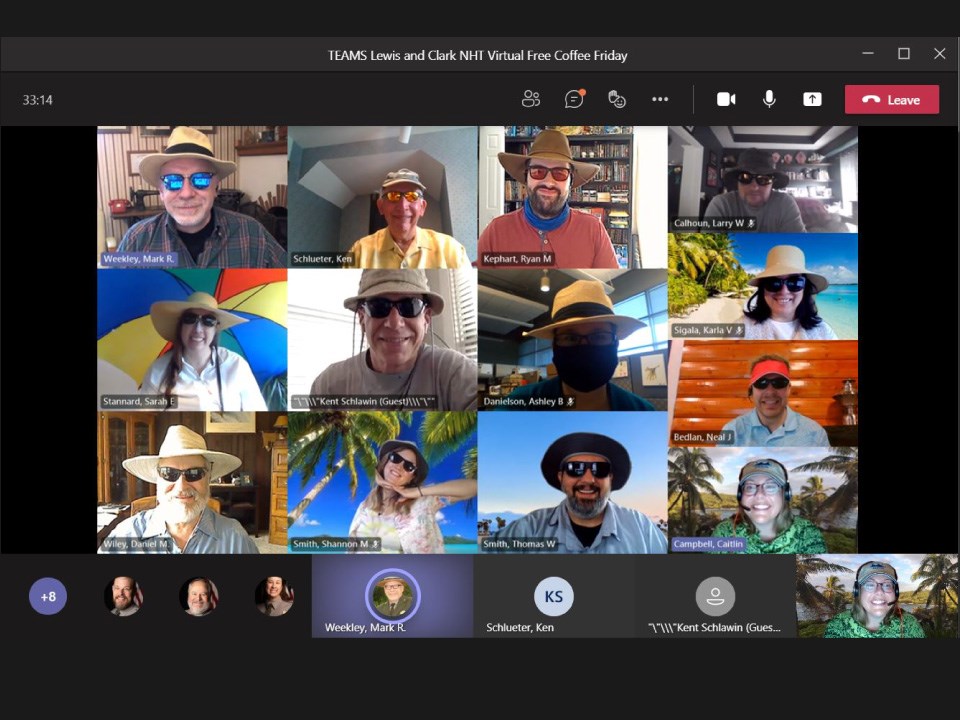
Task: Click the raise hand reactions icon
Action: click(x=617, y=99)
